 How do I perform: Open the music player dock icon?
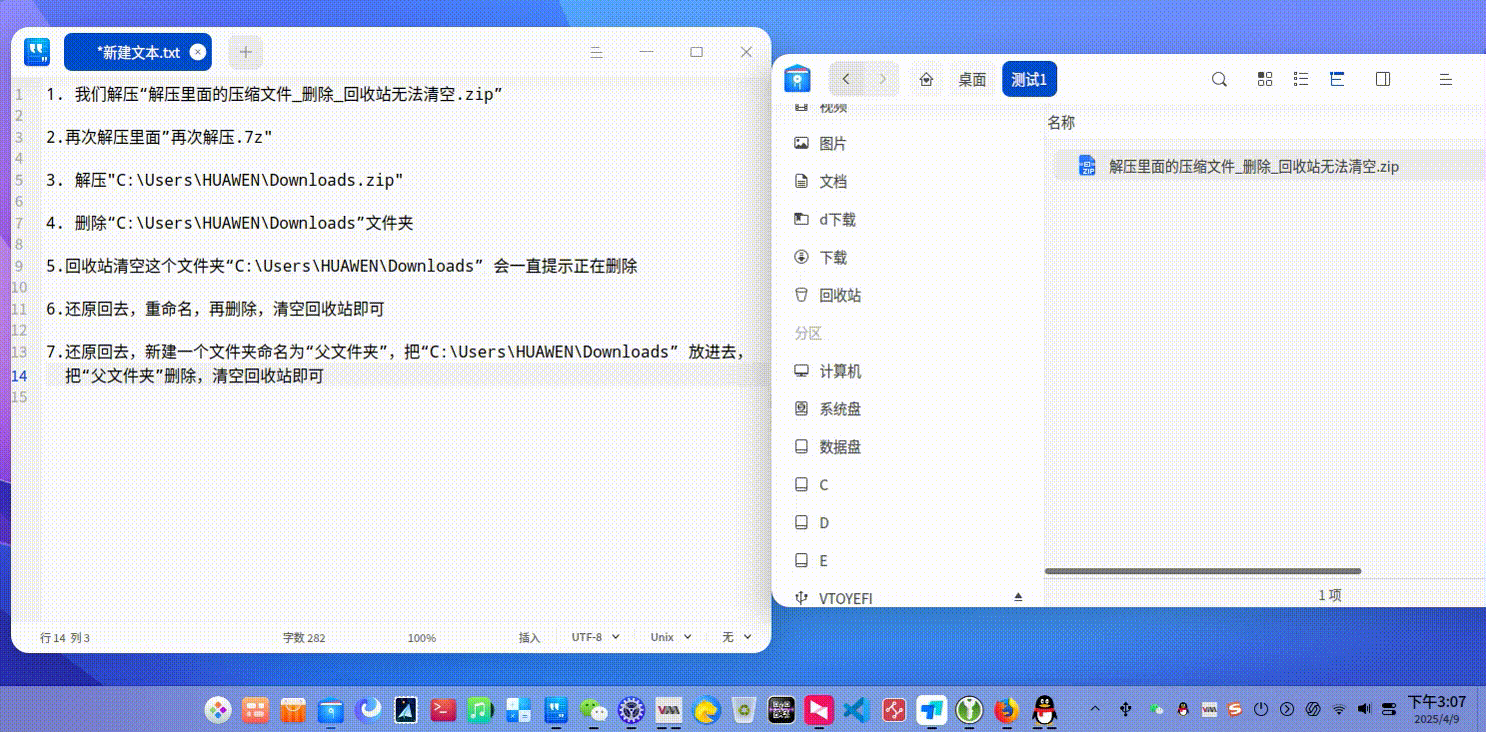pos(481,710)
